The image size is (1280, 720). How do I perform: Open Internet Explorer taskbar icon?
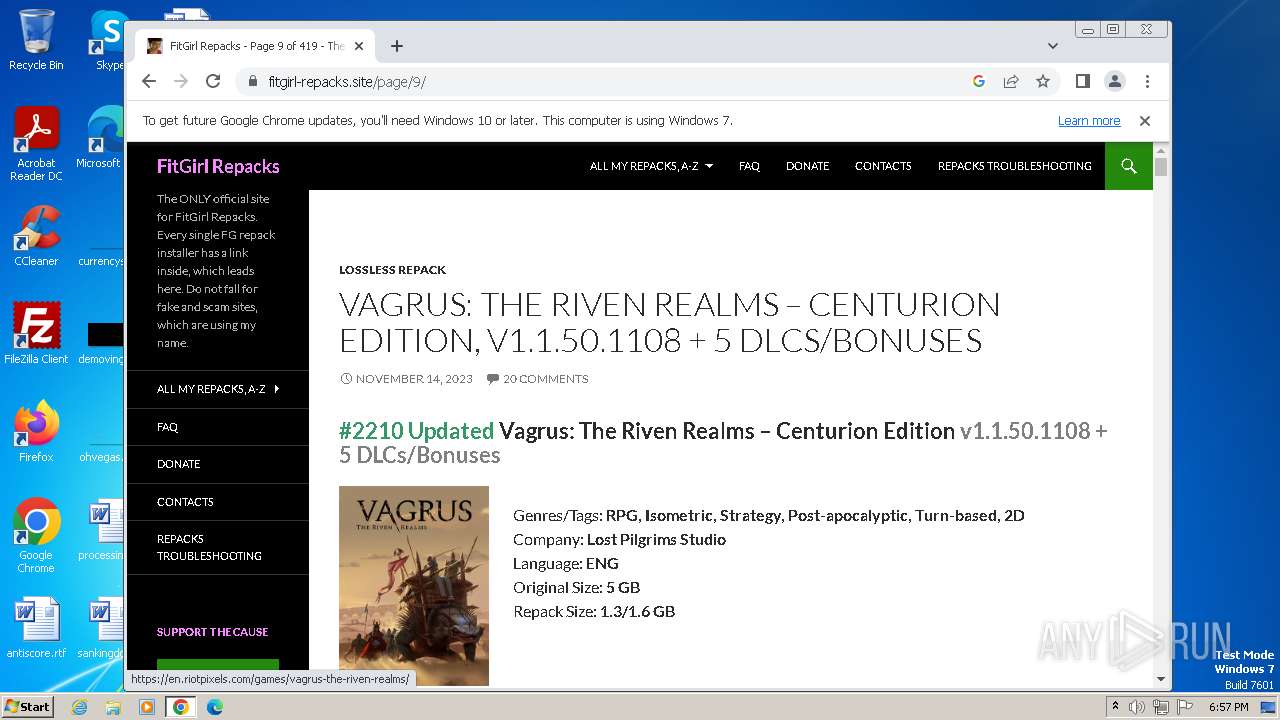pyautogui.click(x=80, y=707)
